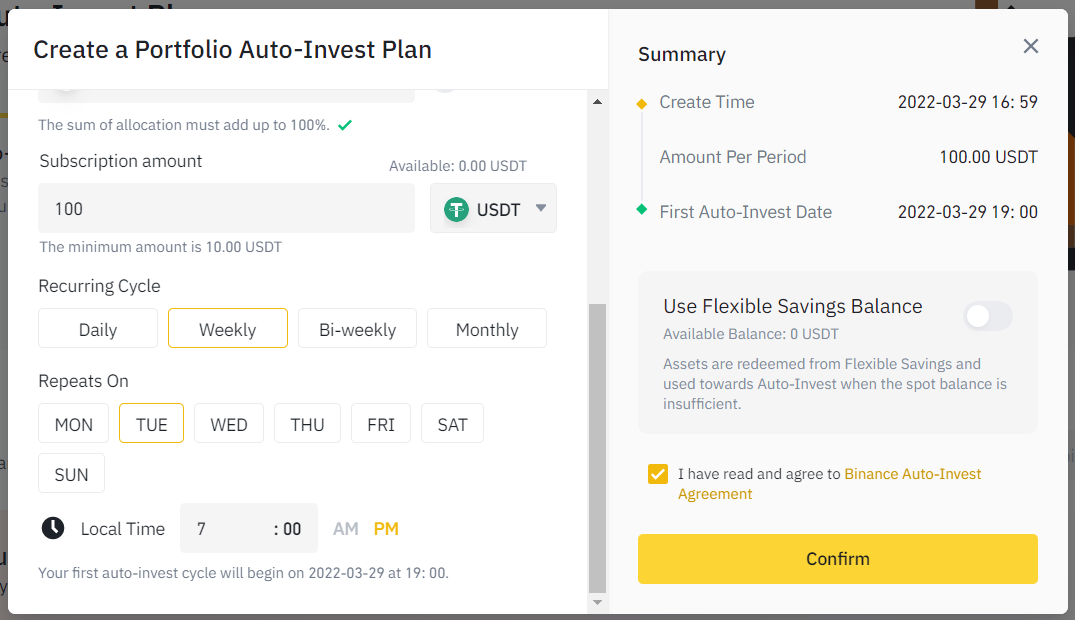Select the Daily recurring cycle
The height and width of the screenshot is (620, 1075).
pos(98,329)
